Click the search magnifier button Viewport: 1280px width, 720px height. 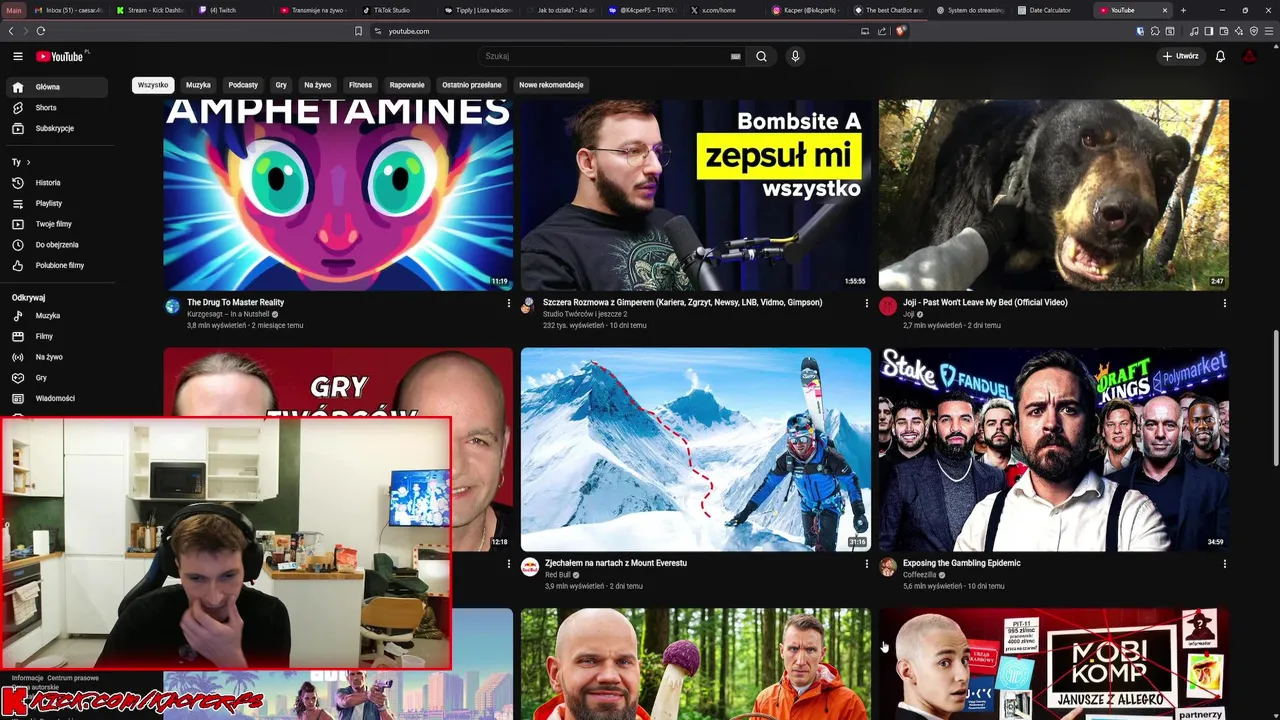pyautogui.click(x=761, y=56)
